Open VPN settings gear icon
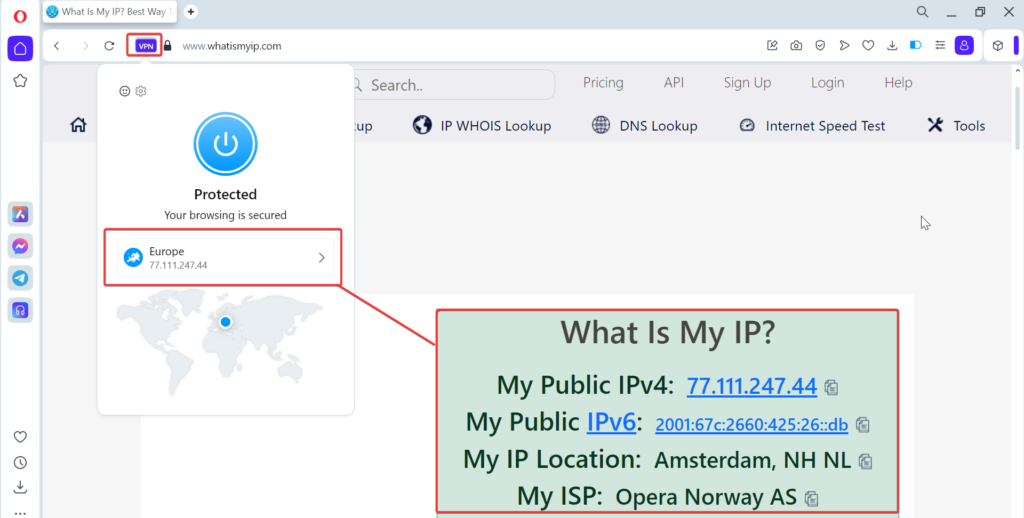This screenshot has height=518, width=1024. pos(140,91)
